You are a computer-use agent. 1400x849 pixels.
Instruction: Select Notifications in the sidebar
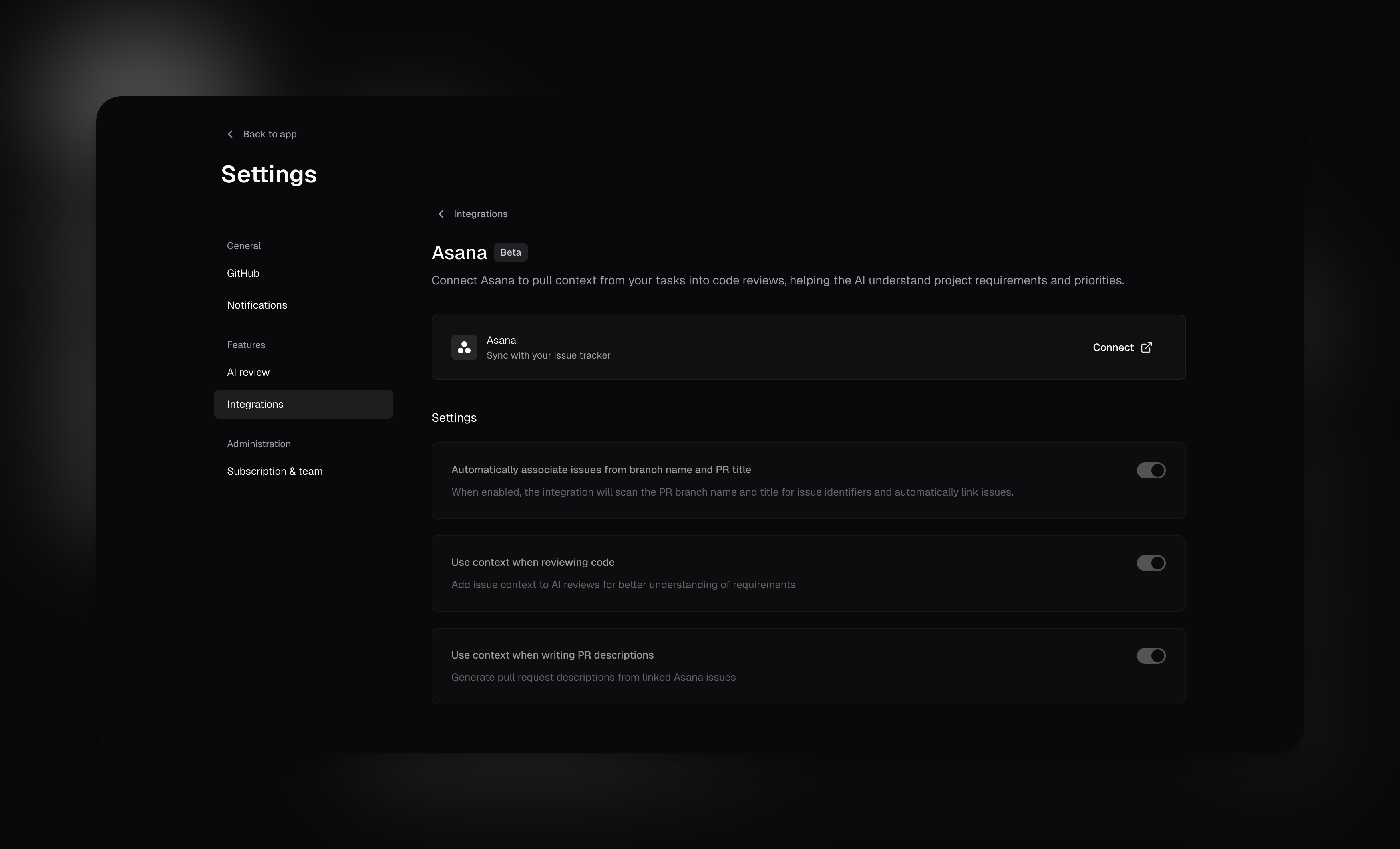[x=257, y=305]
